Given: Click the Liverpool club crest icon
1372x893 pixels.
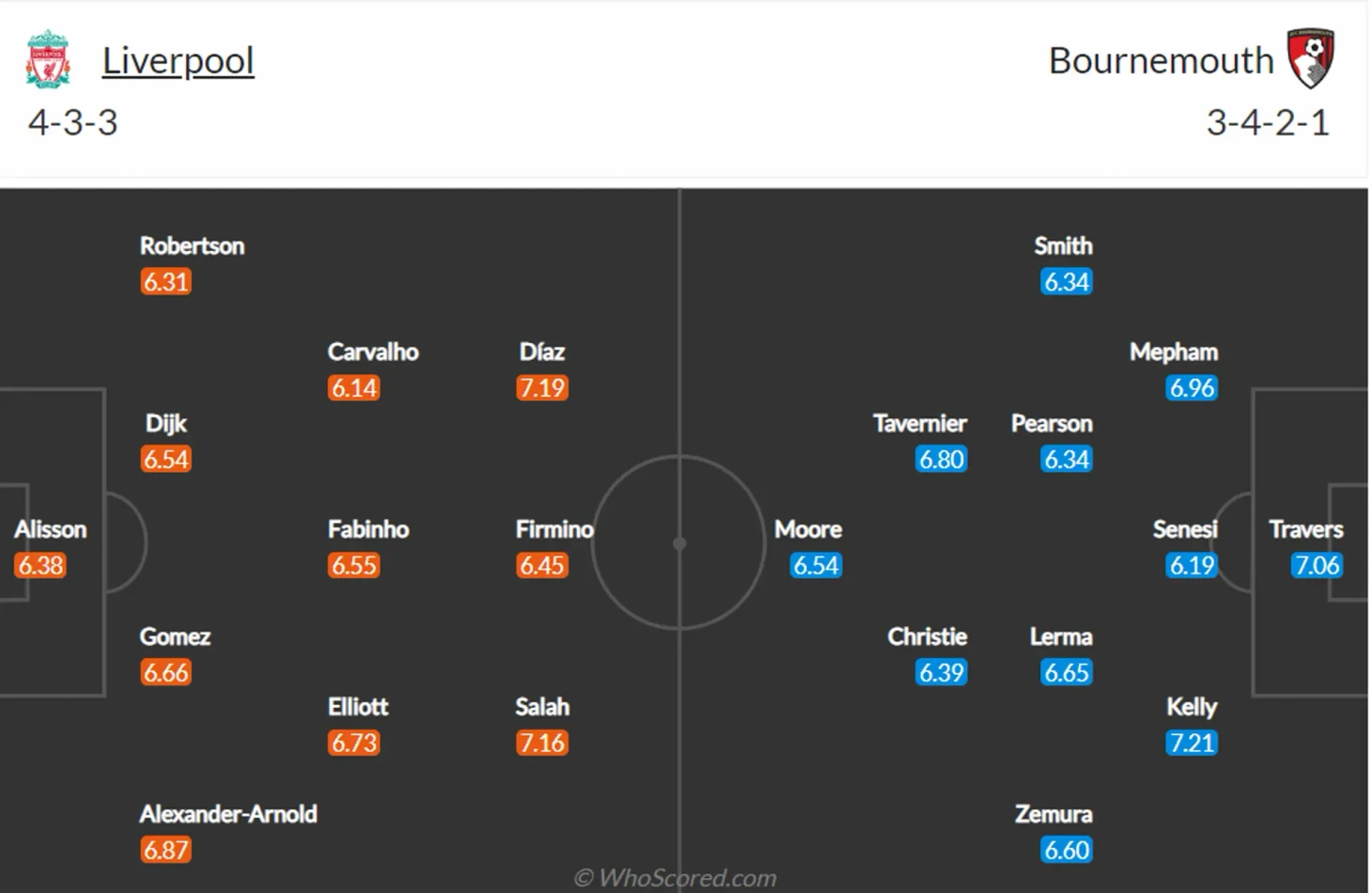Looking at the screenshot, I should point(48,59).
